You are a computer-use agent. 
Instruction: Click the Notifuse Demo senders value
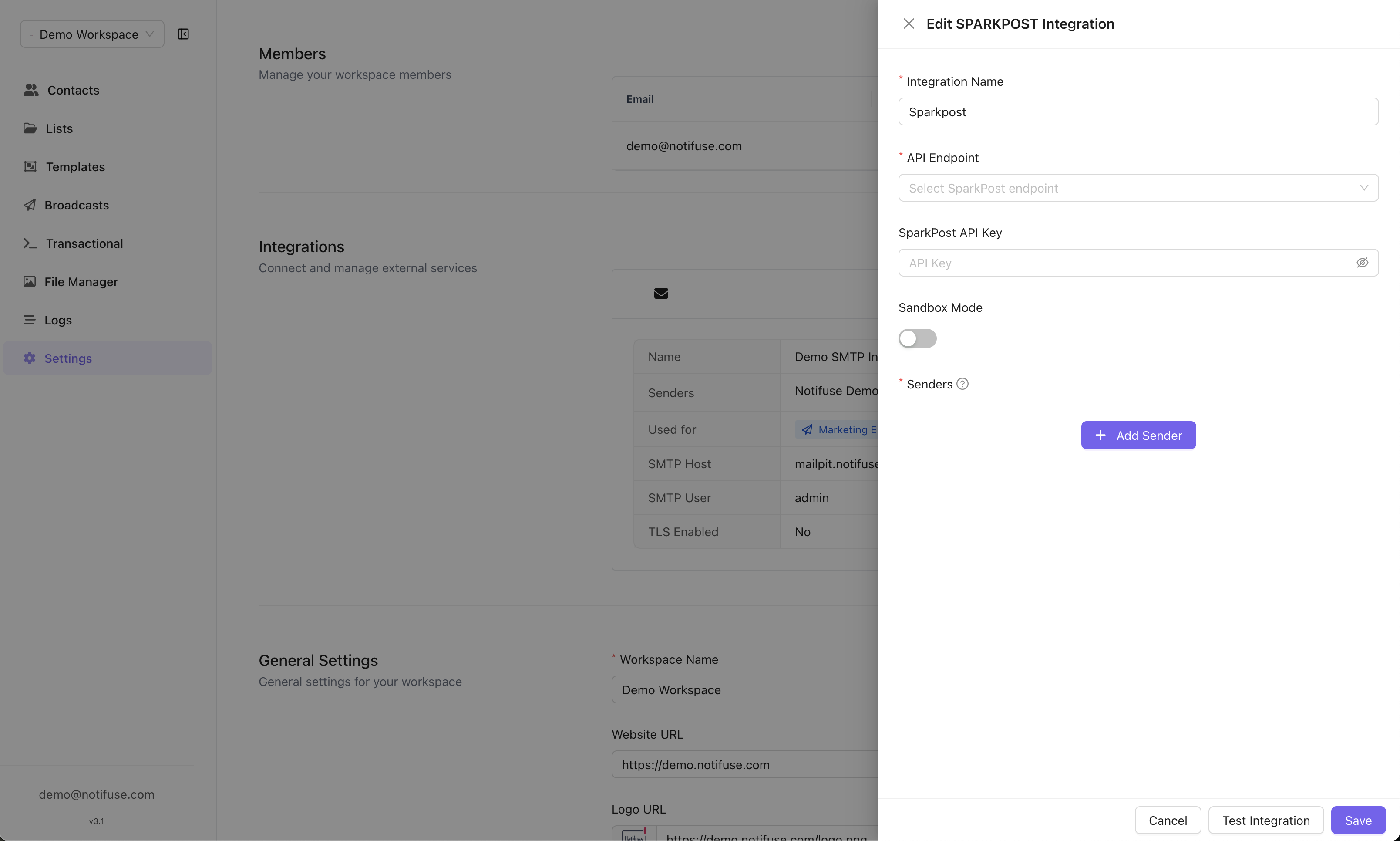[836, 391]
